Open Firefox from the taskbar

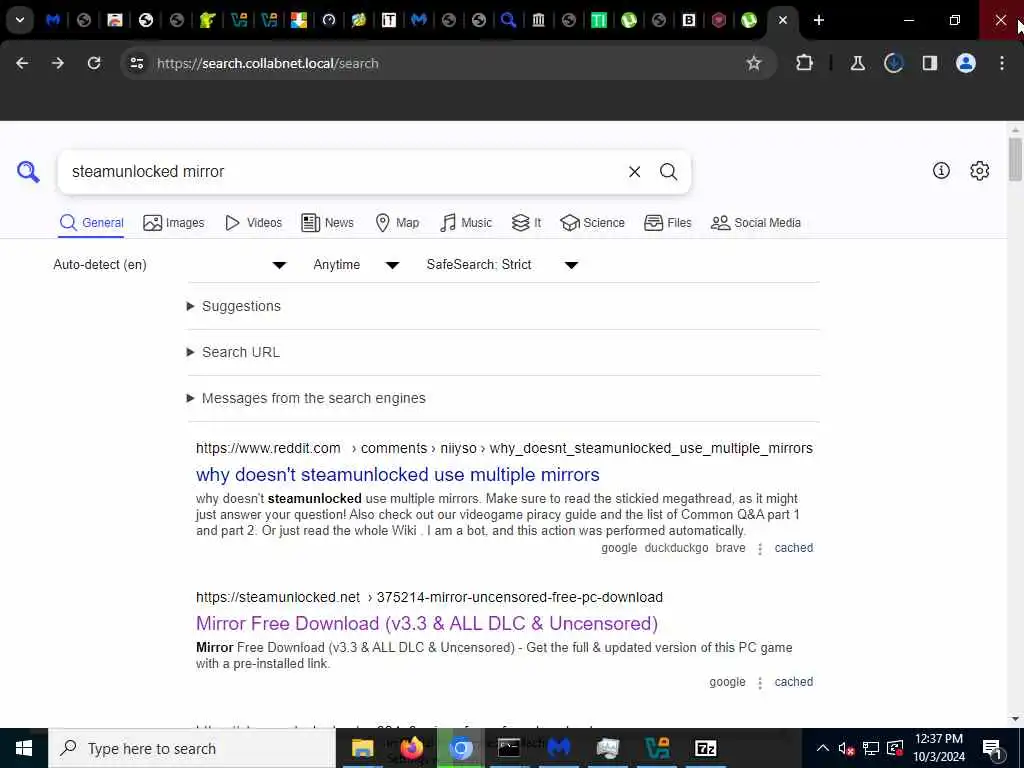(x=411, y=748)
